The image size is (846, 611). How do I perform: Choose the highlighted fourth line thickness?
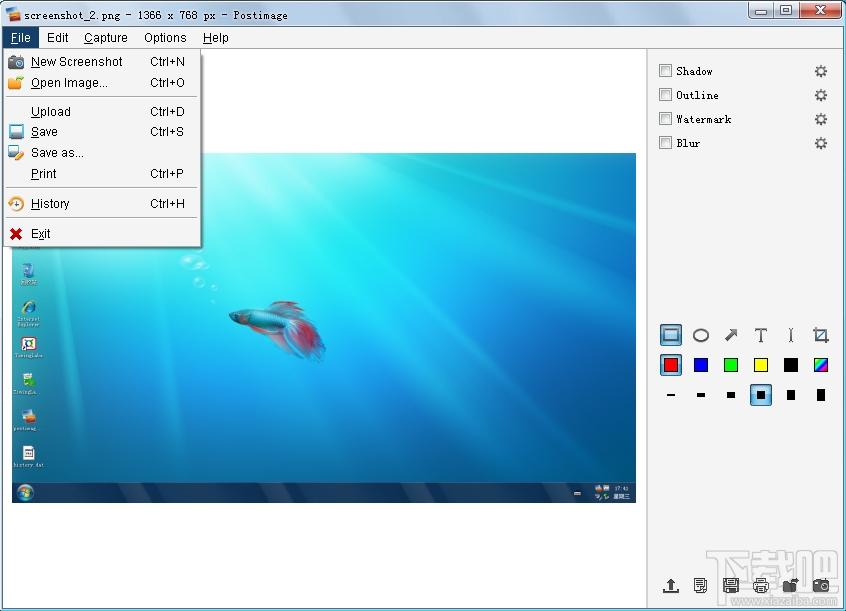[761, 395]
